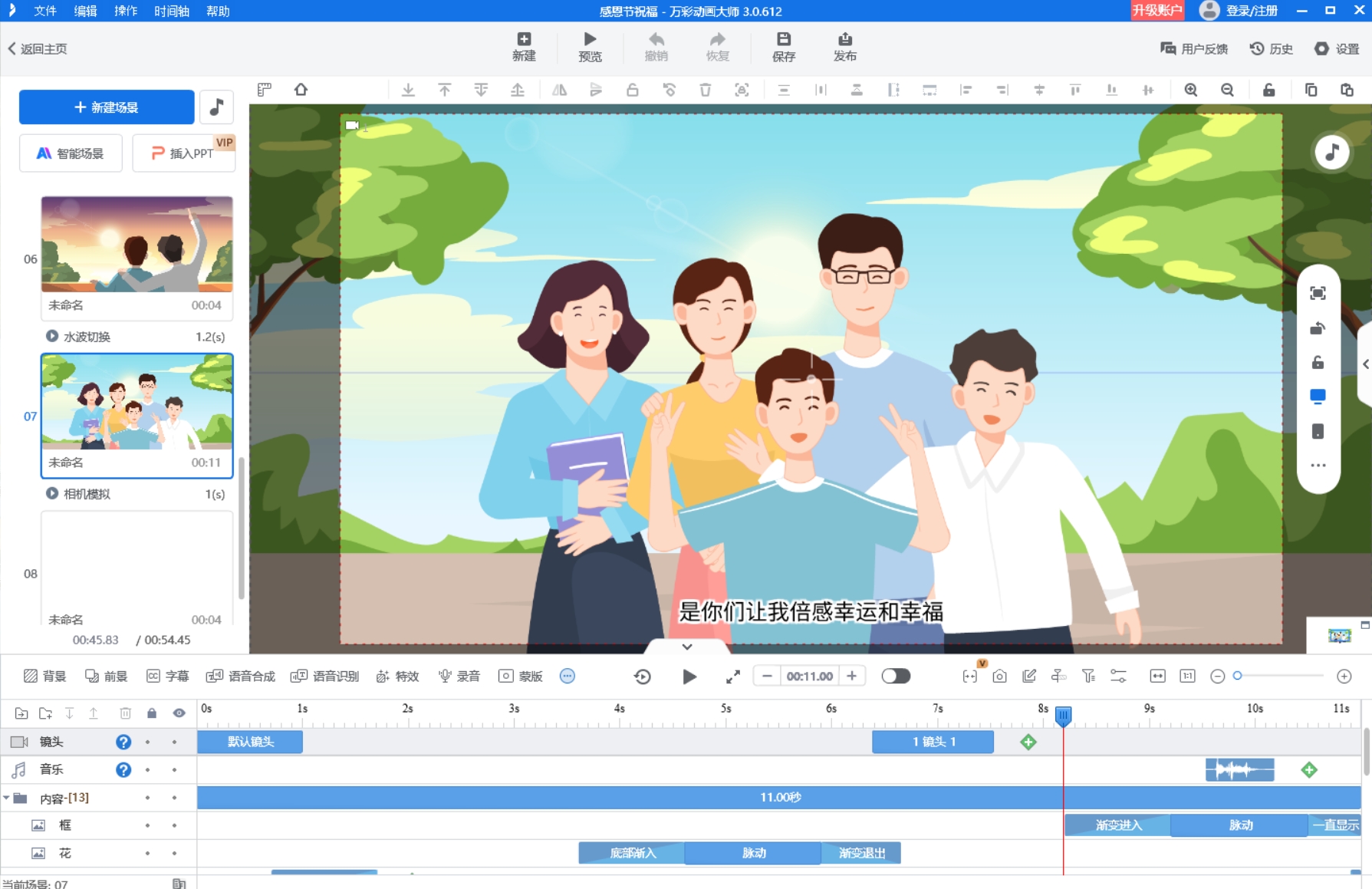Increase scene duration with plus button
The width and height of the screenshot is (1372, 889).
tap(851, 676)
